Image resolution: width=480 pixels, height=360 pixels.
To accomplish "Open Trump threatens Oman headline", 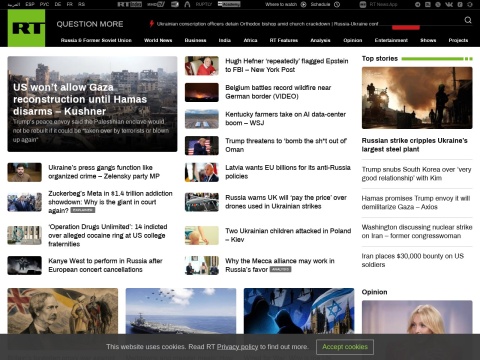I will pyautogui.click(x=286, y=145).
